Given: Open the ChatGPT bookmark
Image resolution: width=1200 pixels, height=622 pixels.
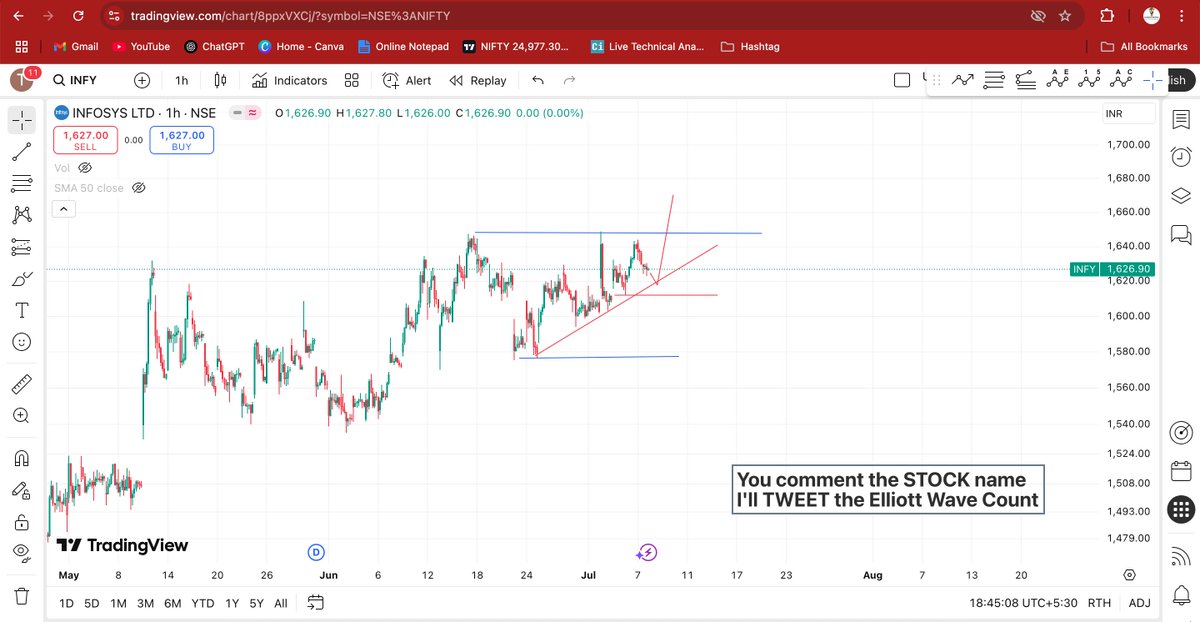Looking at the screenshot, I should click(217, 46).
